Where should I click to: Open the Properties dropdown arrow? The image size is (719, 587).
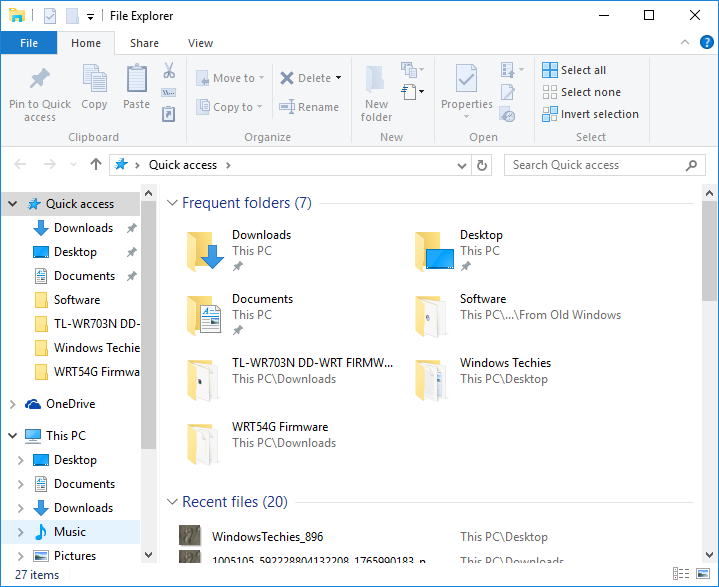(466, 116)
